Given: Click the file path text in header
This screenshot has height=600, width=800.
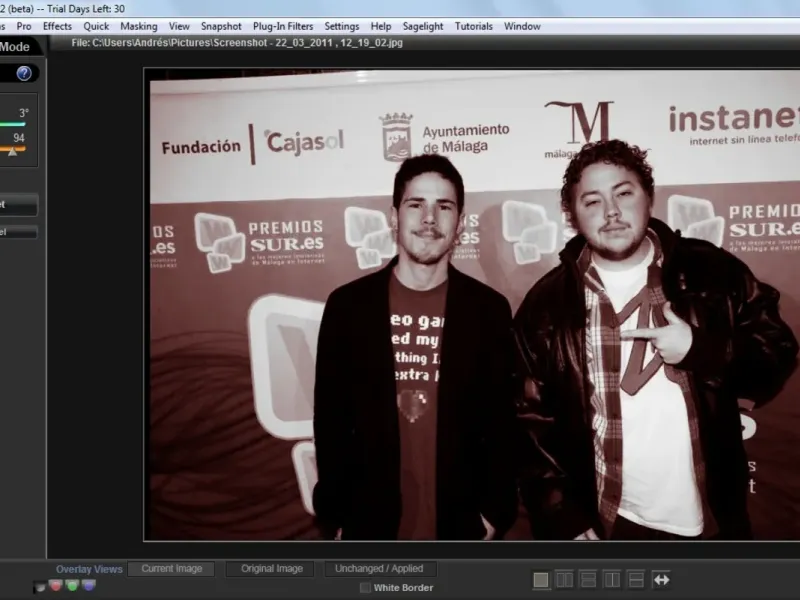Looking at the screenshot, I should (x=237, y=43).
